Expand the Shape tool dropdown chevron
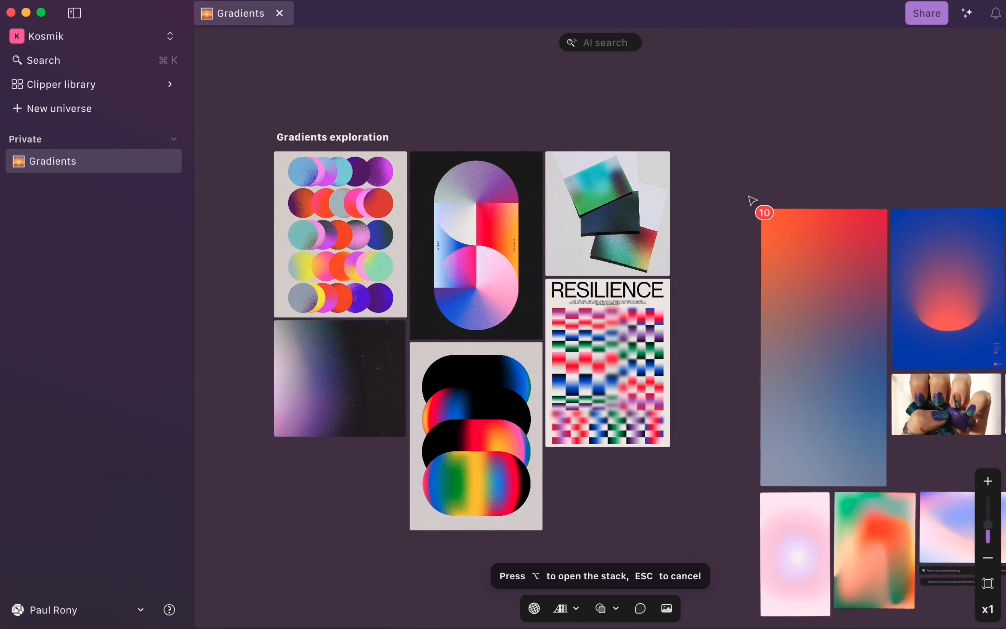 click(616, 608)
